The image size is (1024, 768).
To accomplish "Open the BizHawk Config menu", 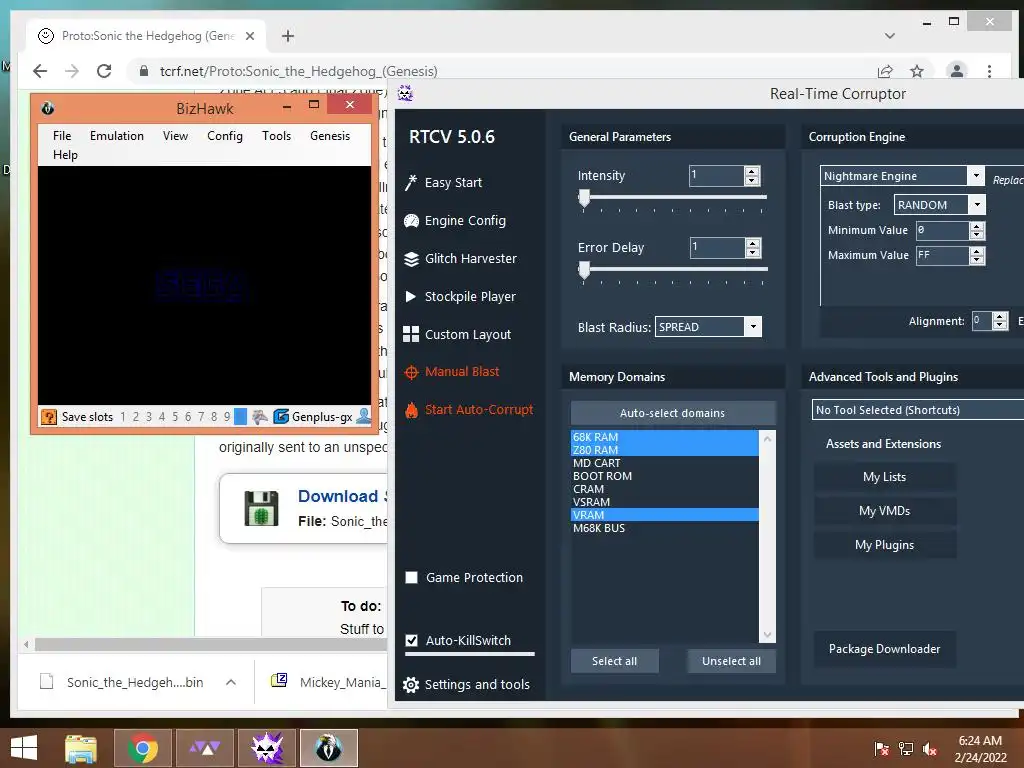I will [x=225, y=136].
